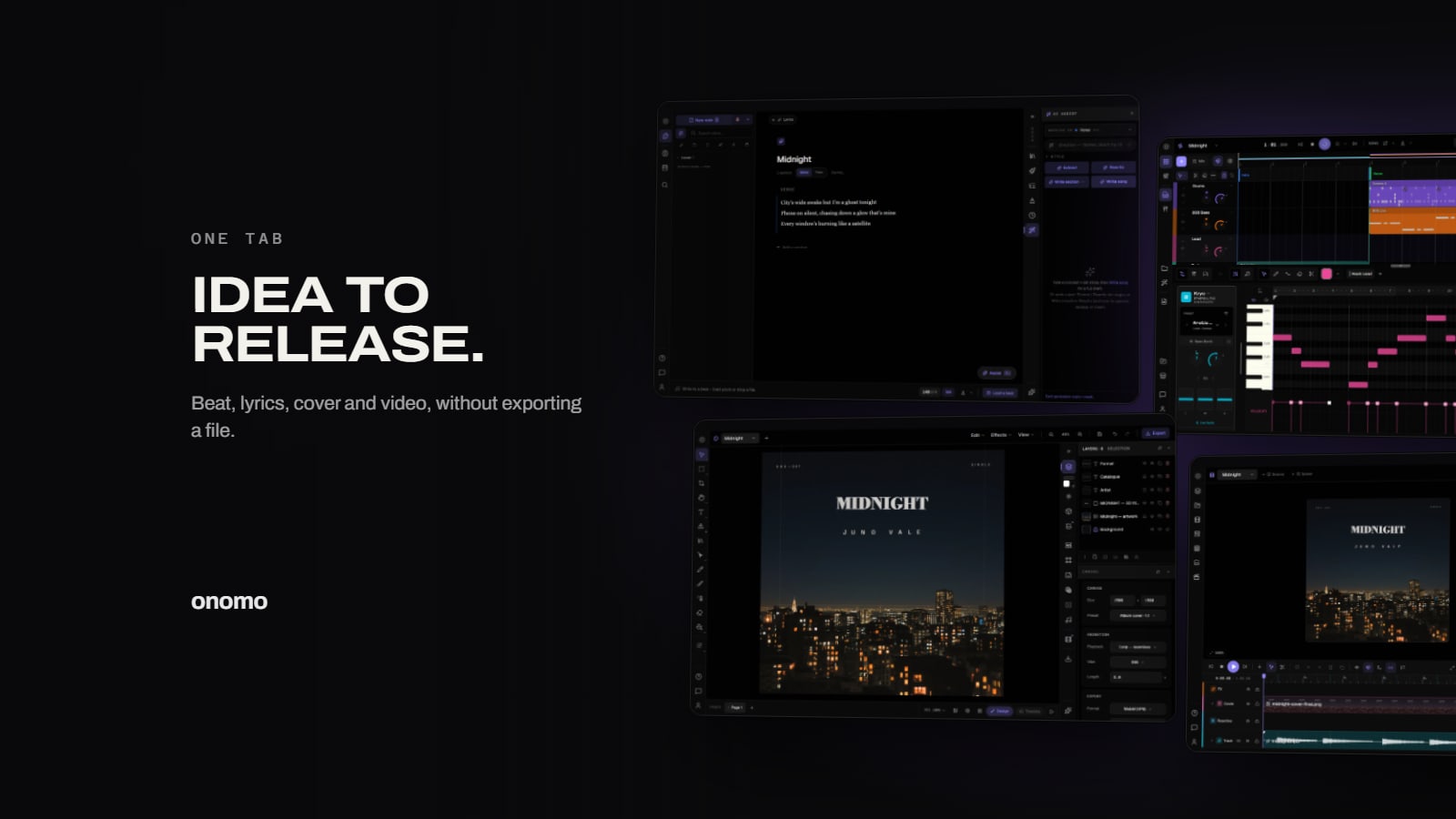Click the Load a beat button
Image resolution: width=1456 pixels, height=819 pixels.
click(1000, 392)
